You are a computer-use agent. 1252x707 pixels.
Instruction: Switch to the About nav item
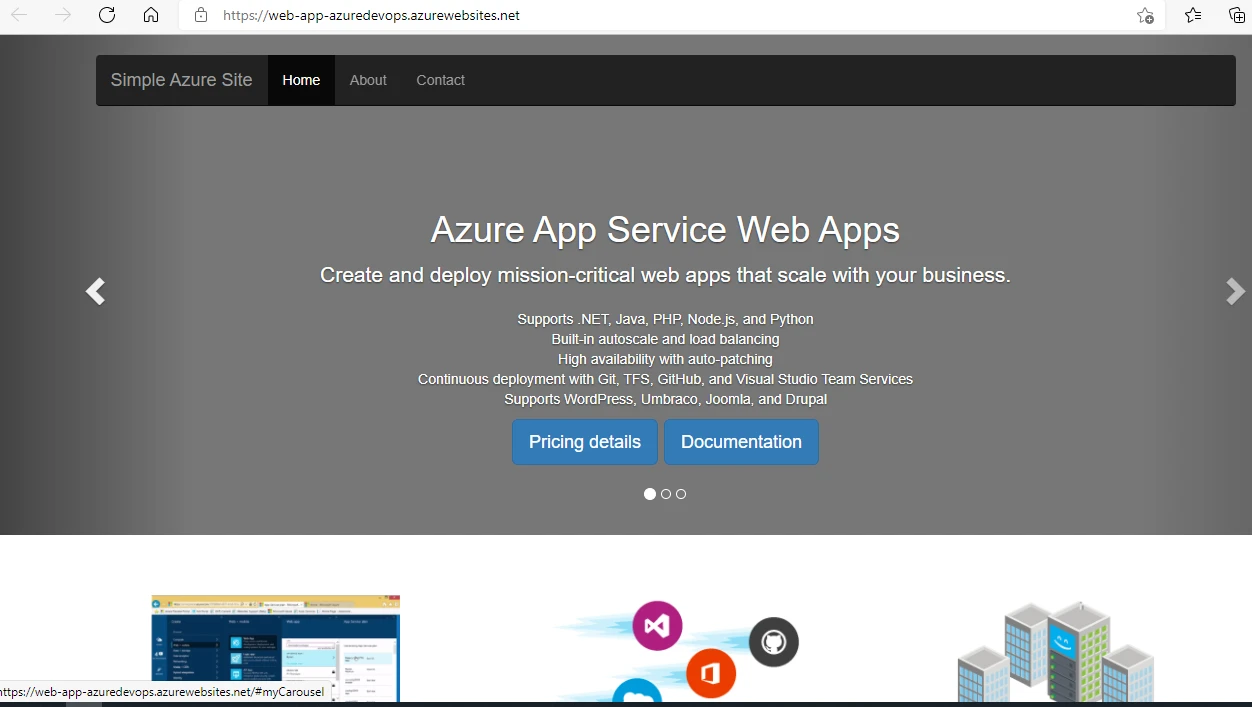pyautogui.click(x=367, y=80)
